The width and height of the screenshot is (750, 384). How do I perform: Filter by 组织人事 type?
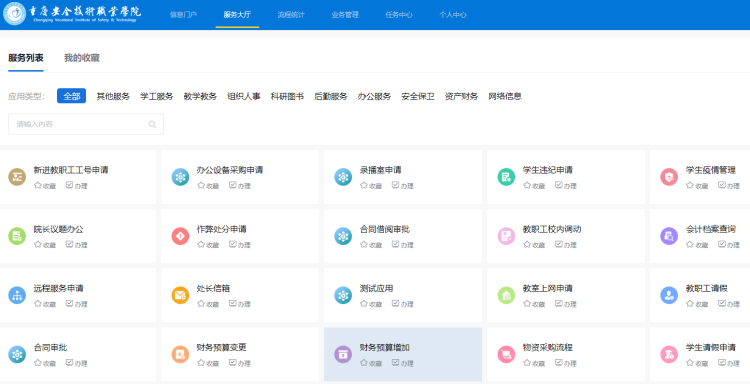tap(243, 96)
